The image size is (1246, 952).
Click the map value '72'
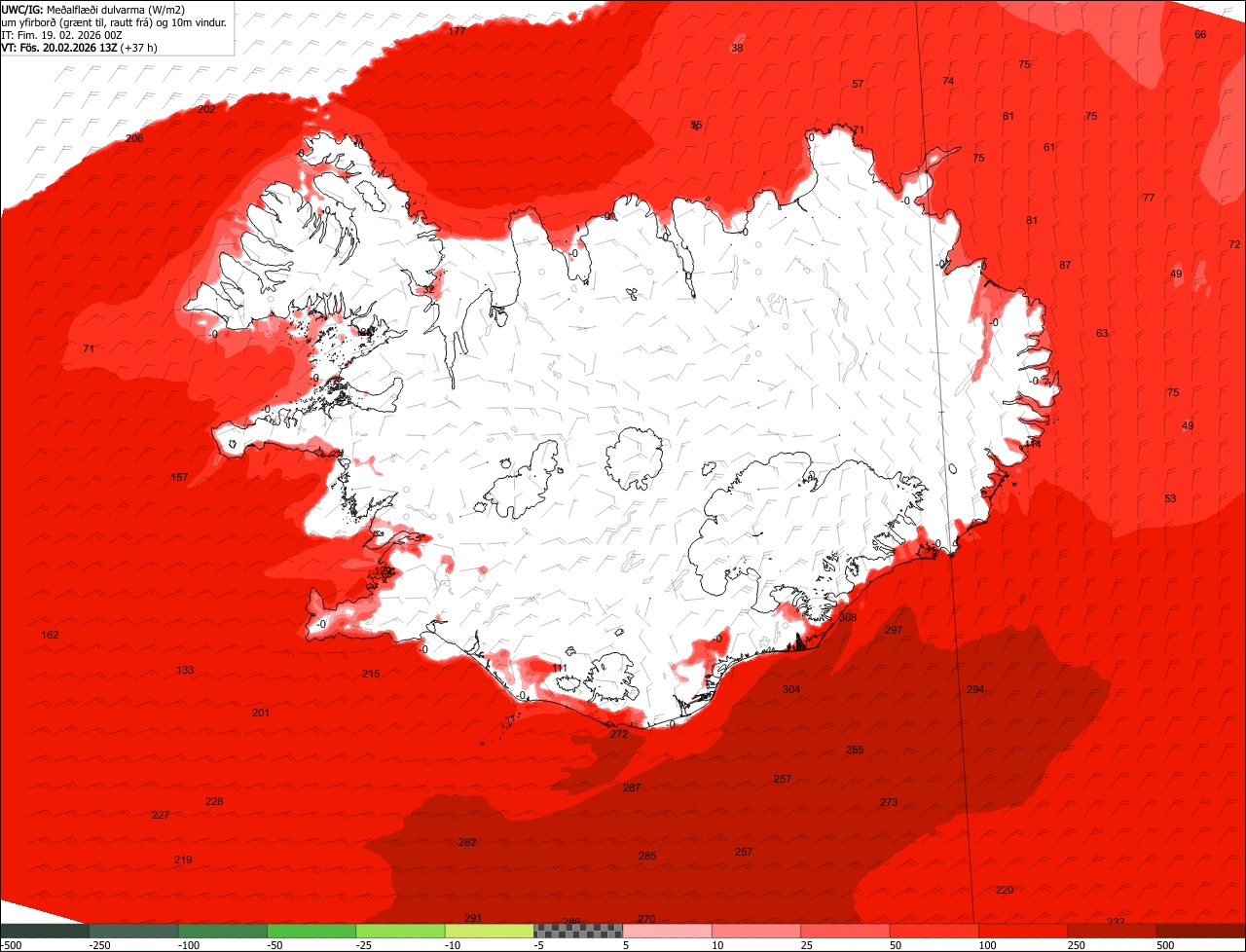click(1234, 244)
